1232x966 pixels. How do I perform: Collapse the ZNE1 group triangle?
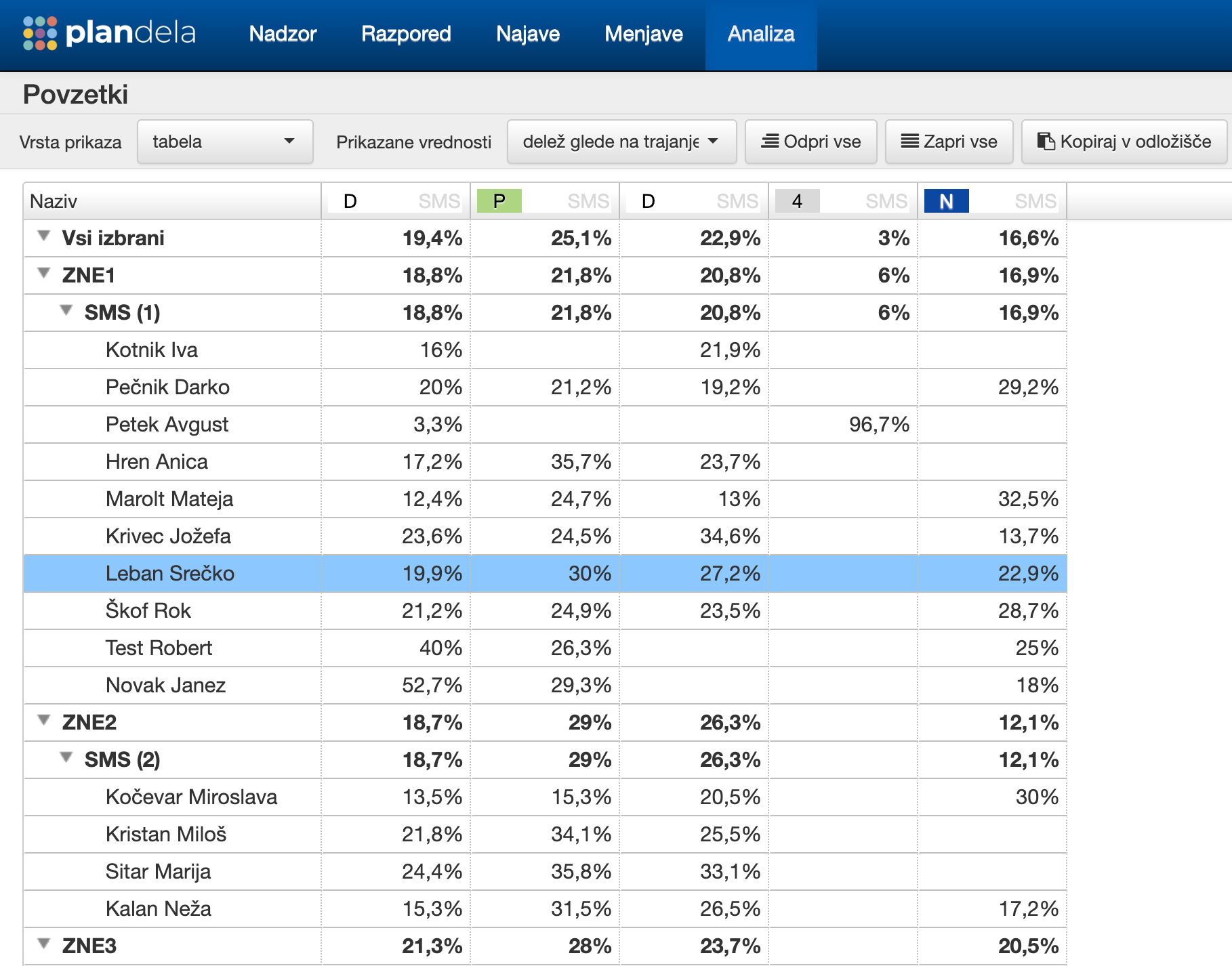pos(44,273)
